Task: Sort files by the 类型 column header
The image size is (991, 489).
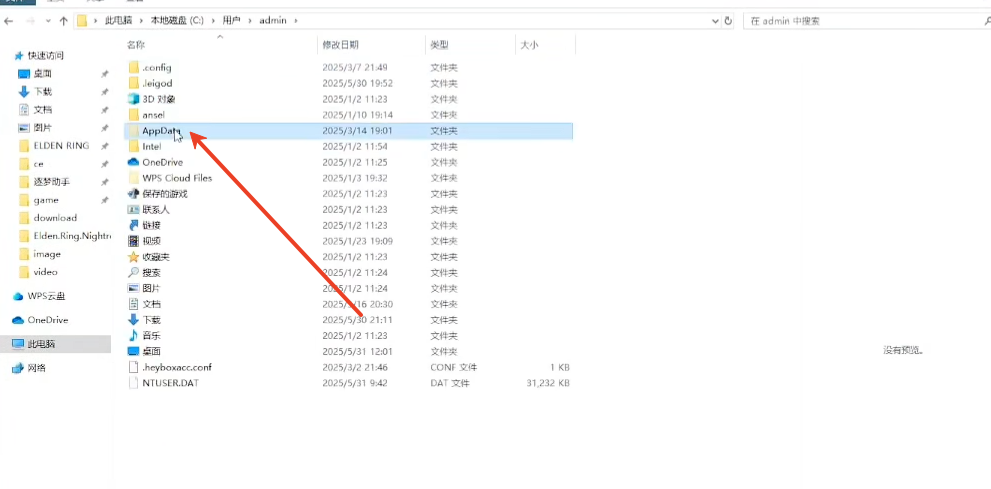Action: [x=439, y=45]
